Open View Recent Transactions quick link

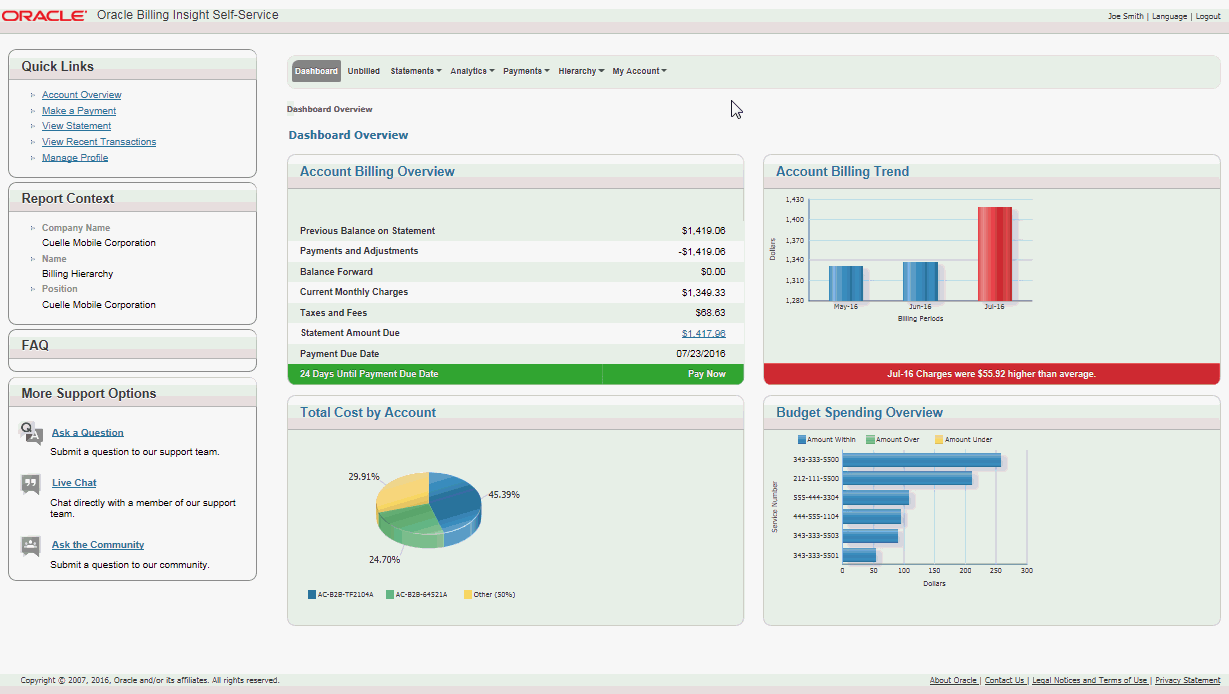point(99,142)
